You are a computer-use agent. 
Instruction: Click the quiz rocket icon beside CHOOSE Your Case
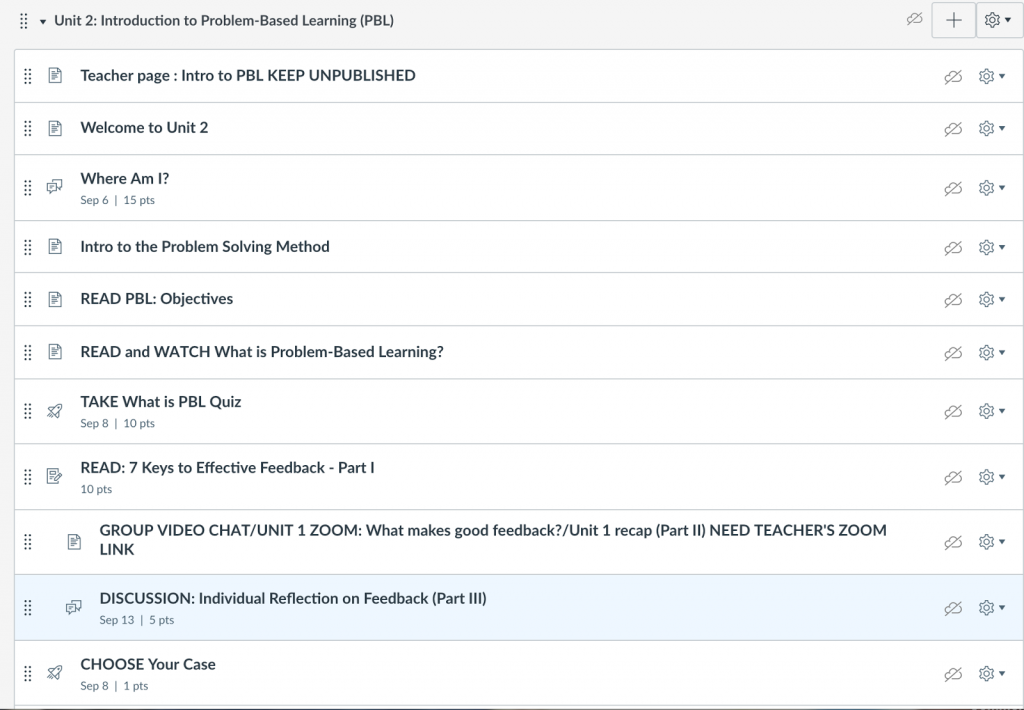(x=55, y=673)
